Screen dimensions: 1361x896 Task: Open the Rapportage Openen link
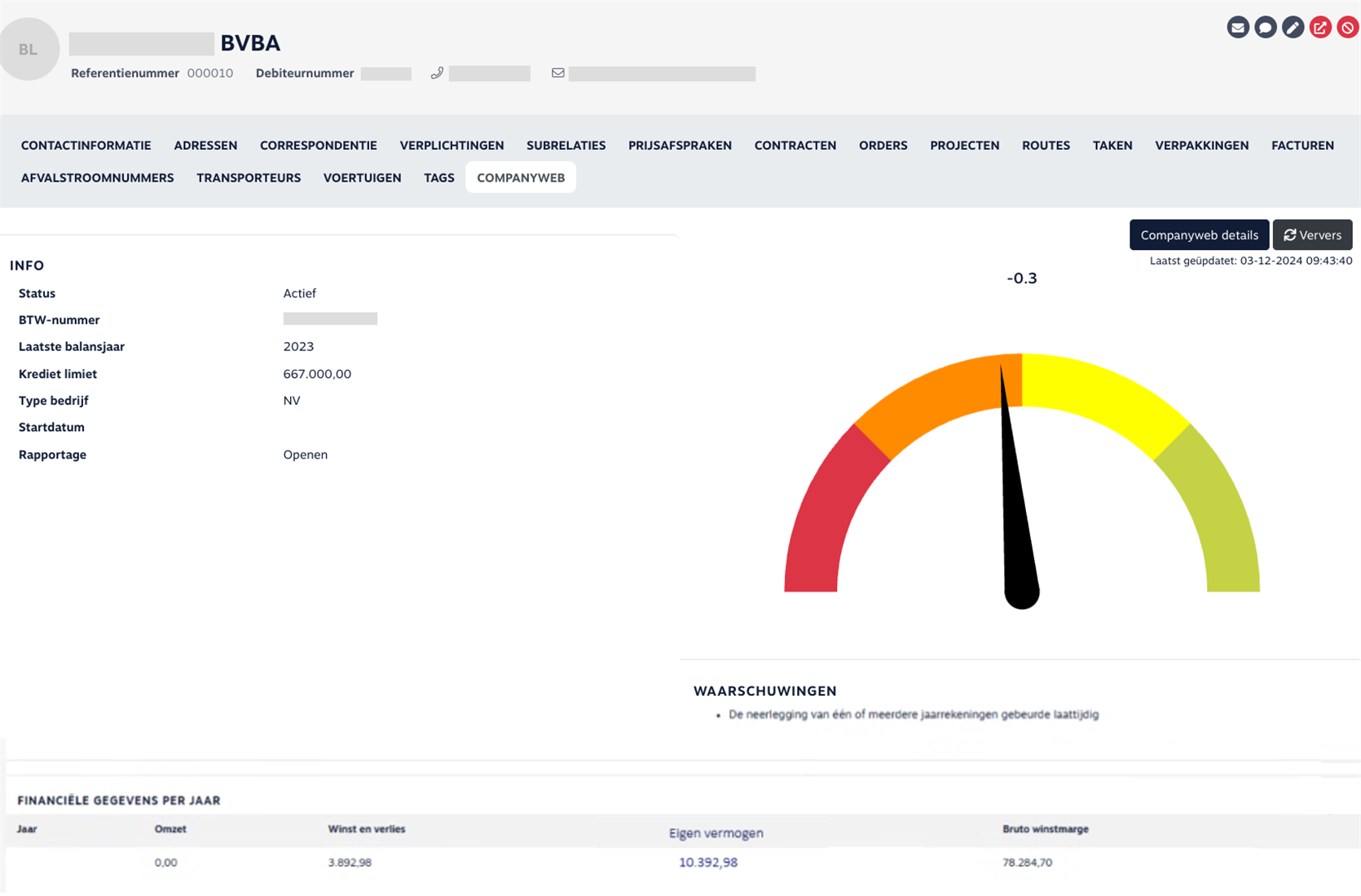pos(306,455)
